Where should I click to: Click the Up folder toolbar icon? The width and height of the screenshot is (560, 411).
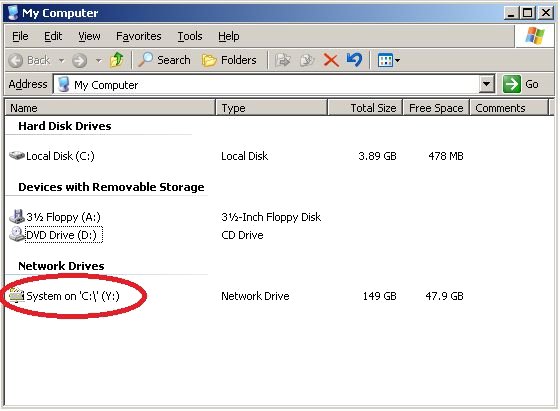pos(117,60)
